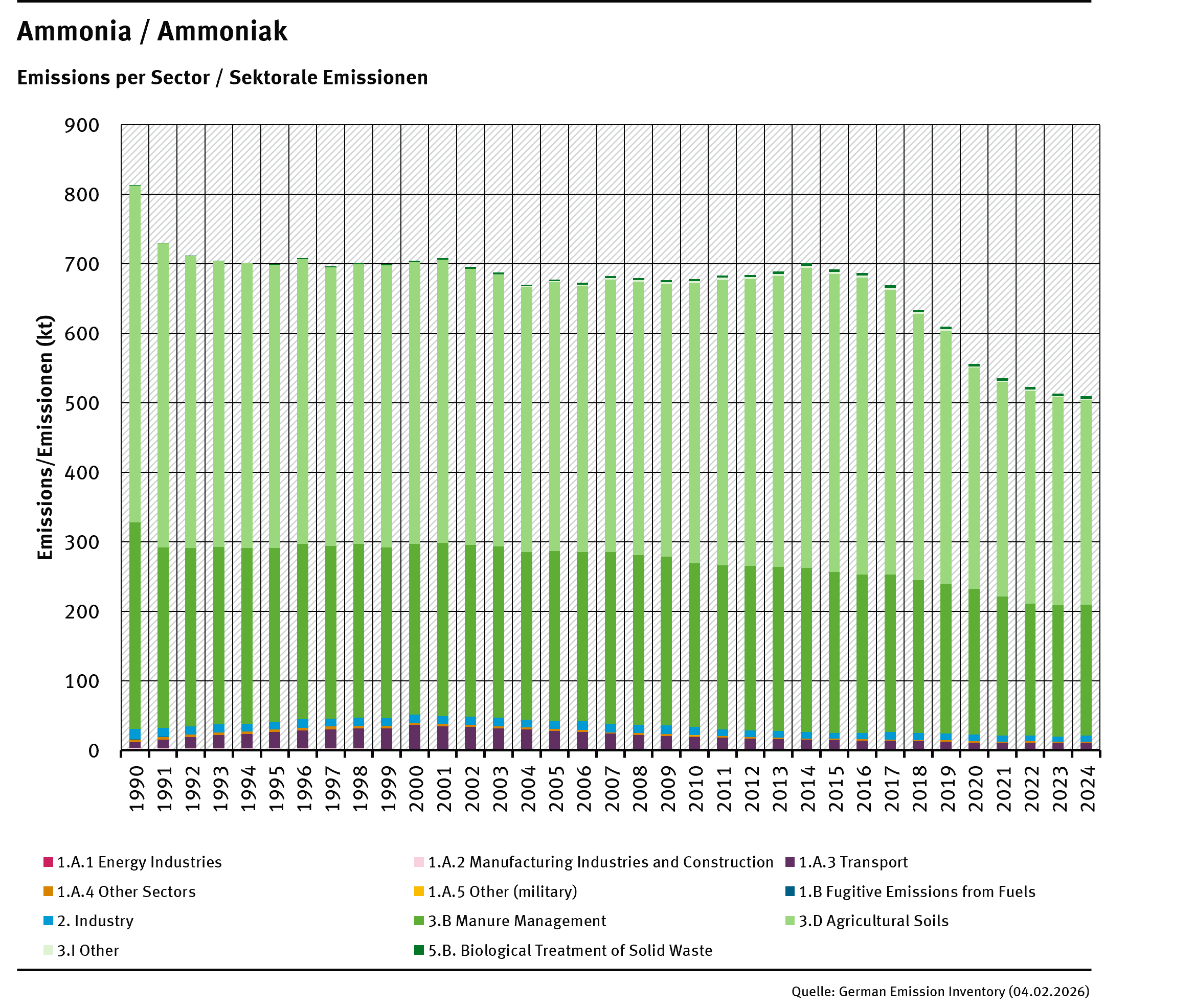Select the 2024 bar in the chart
The height and width of the screenshot is (1008, 1195).
click(x=1086, y=571)
